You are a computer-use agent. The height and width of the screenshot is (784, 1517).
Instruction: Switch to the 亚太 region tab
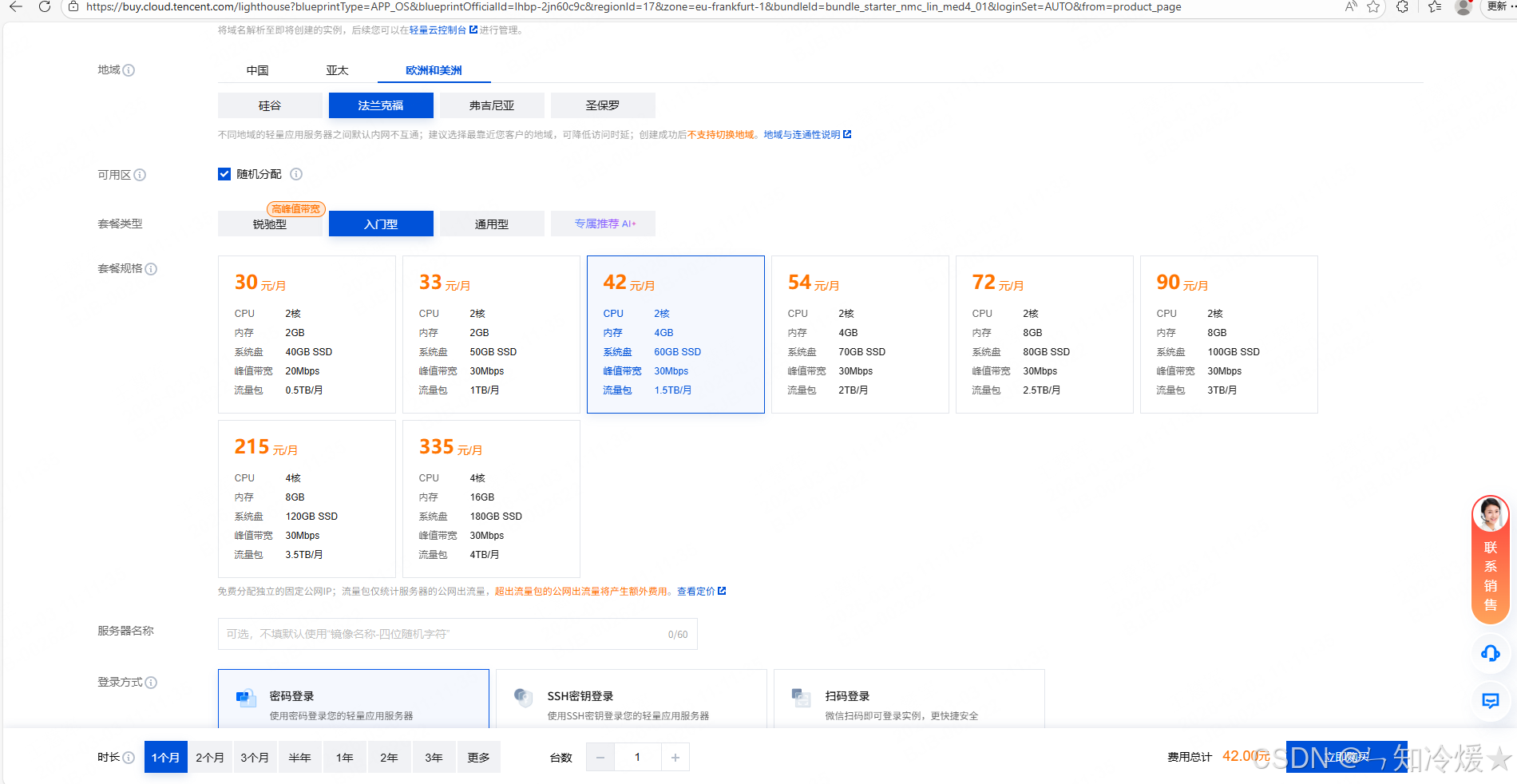click(x=337, y=69)
